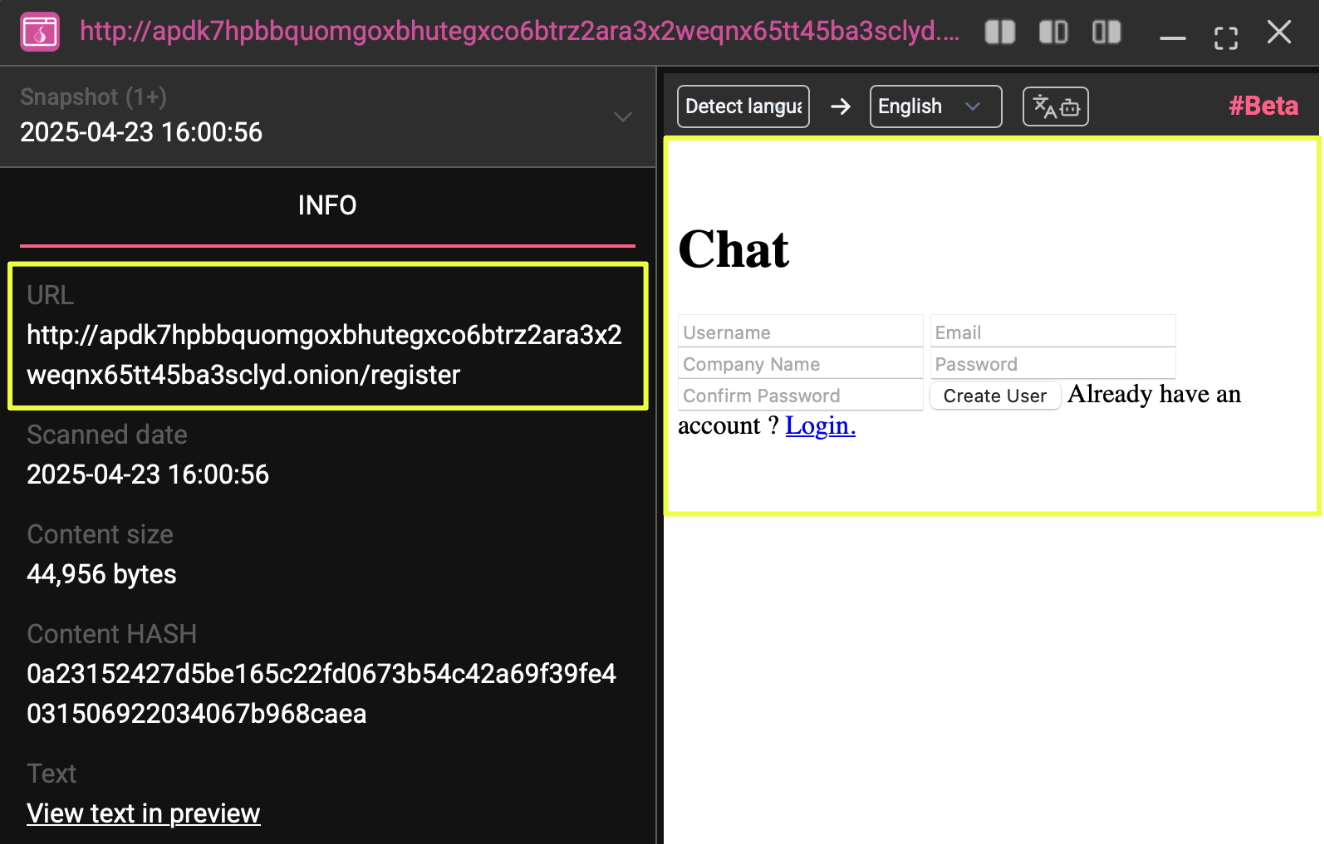Close the snapshot viewer with X
The height and width of the screenshot is (844, 1324).
1279,33
